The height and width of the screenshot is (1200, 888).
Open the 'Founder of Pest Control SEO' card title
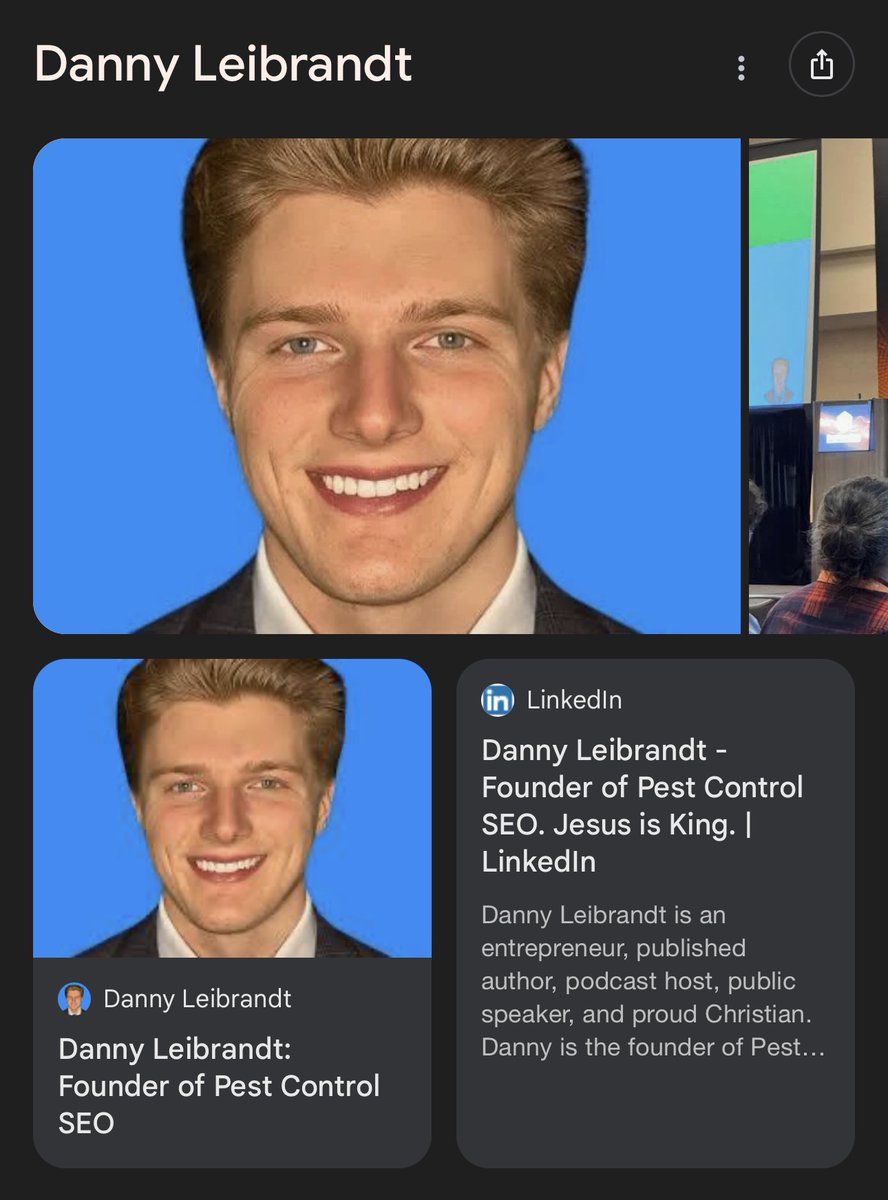point(219,1086)
